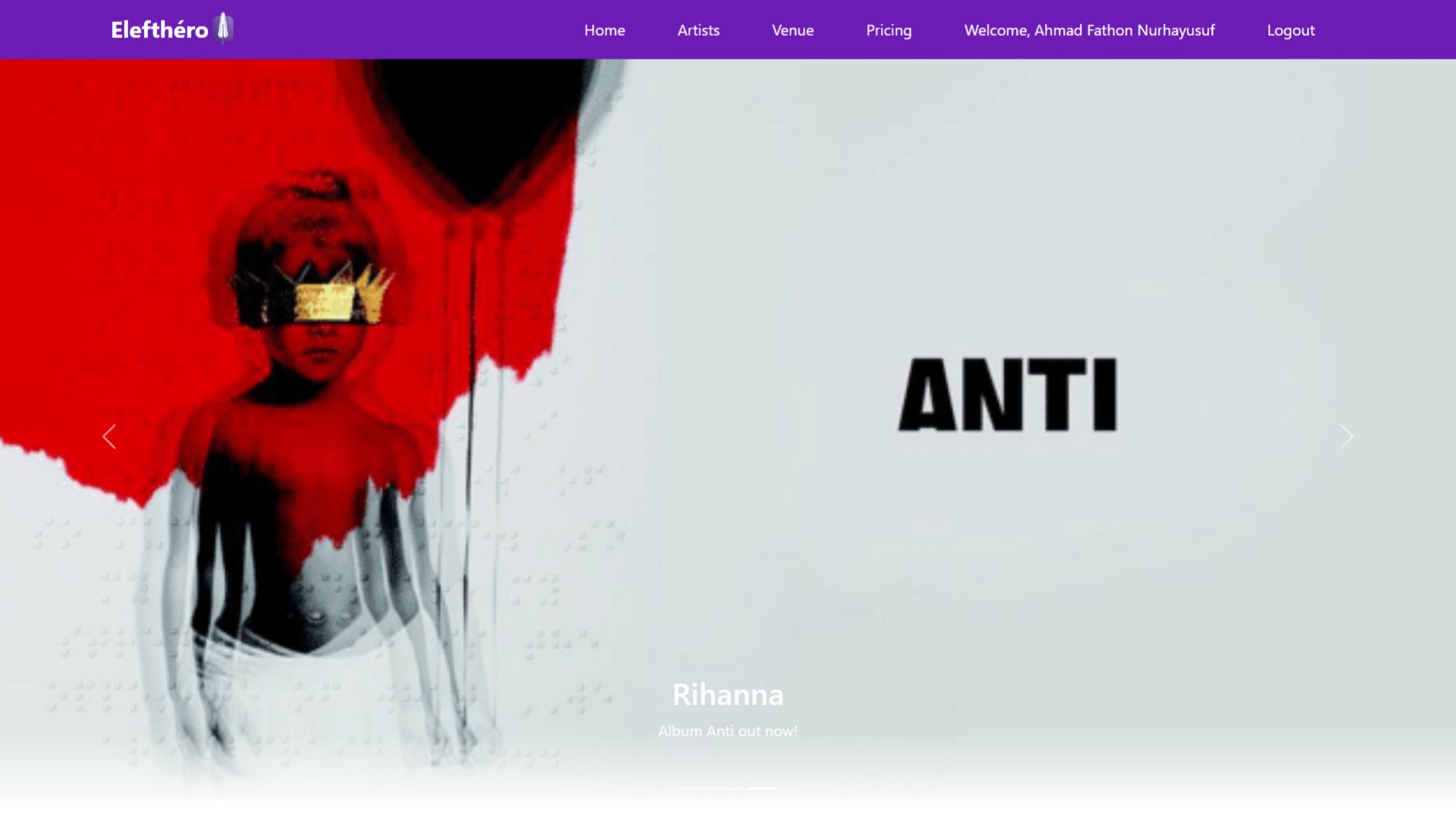This screenshot has height=819, width=1456.
Task: Click the feather logo icon beside Eleftheró
Action: (223, 28)
